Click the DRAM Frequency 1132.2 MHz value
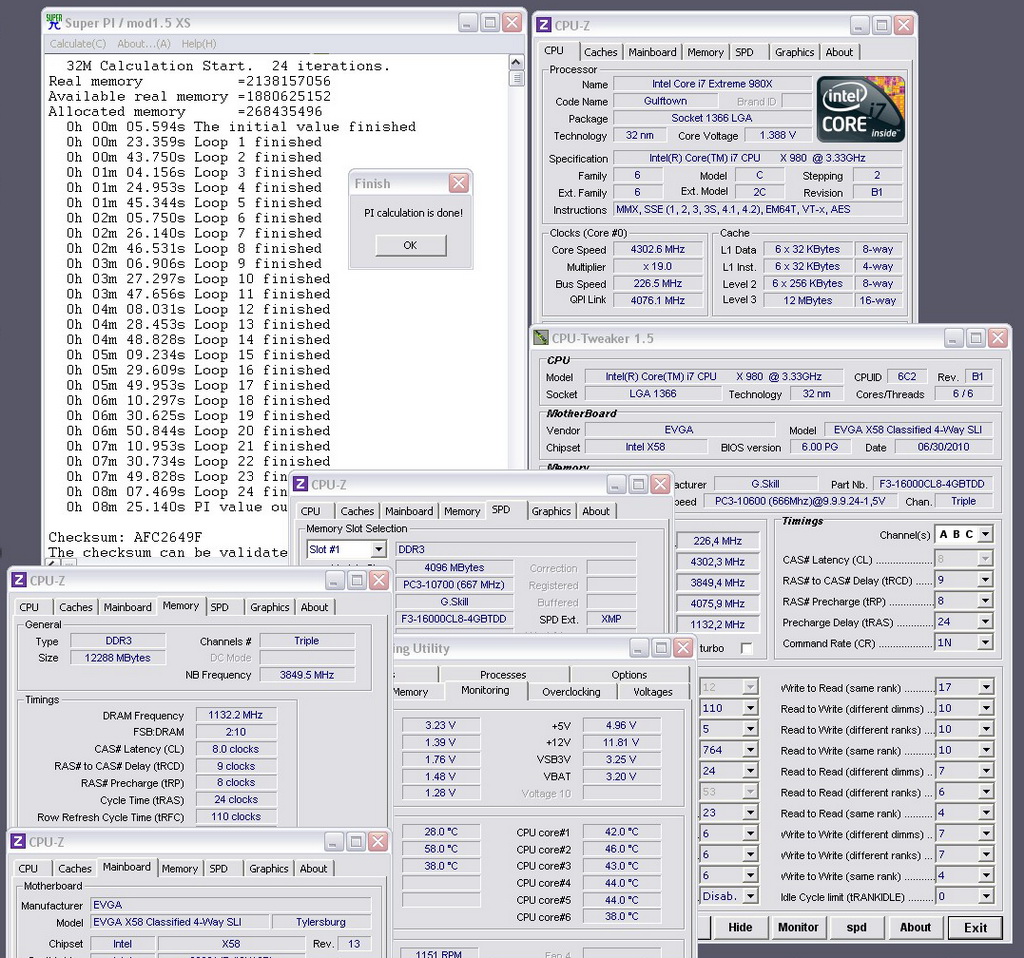This screenshot has width=1024, height=958. [235, 715]
